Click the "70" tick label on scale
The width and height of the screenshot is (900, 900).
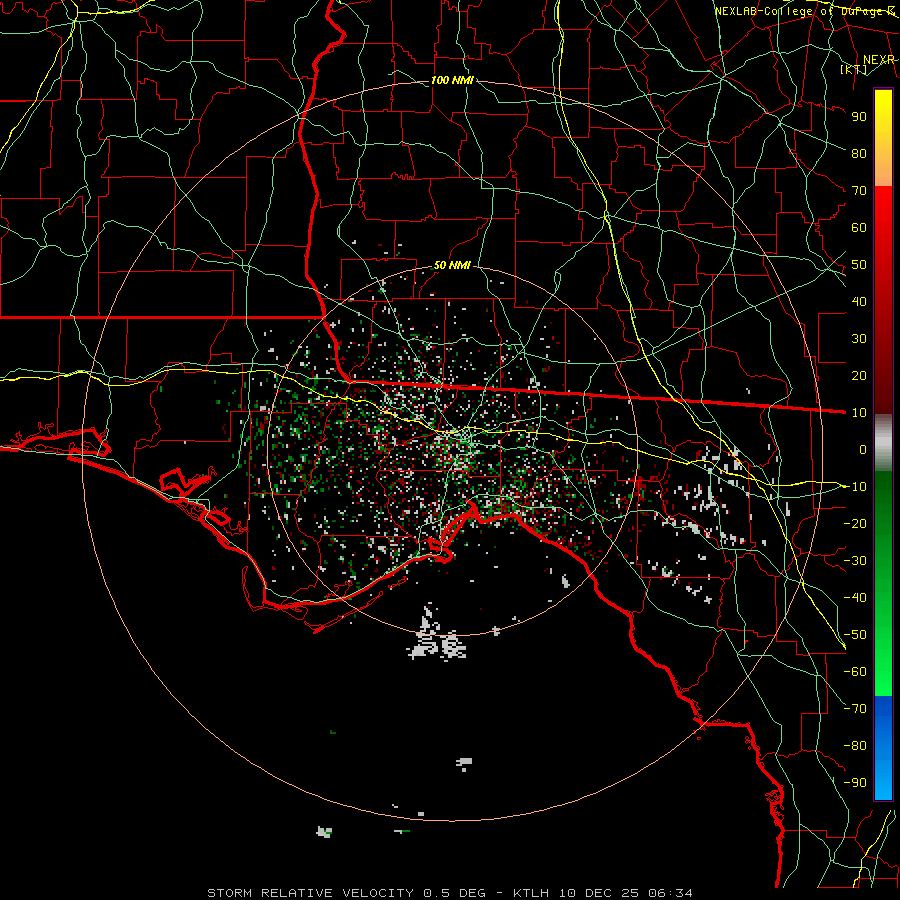[x=859, y=191]
